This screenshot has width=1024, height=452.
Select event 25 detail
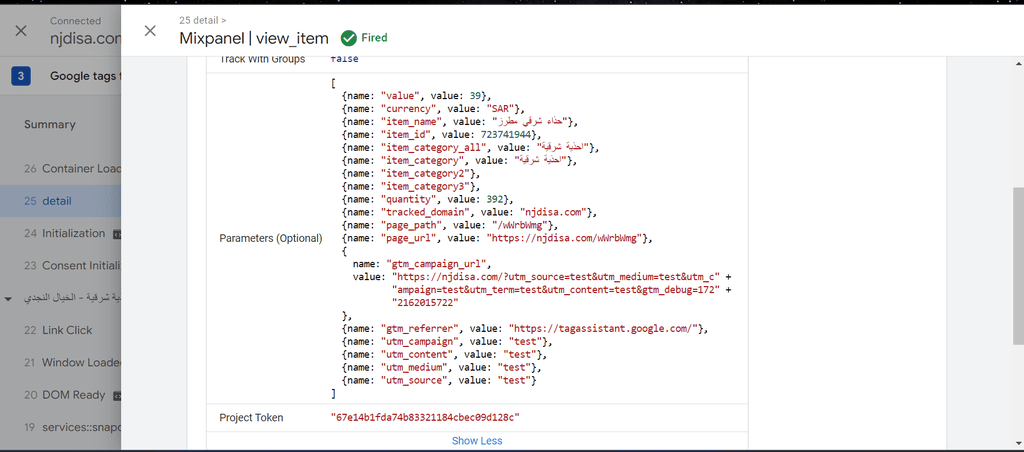tap(60, 201)
